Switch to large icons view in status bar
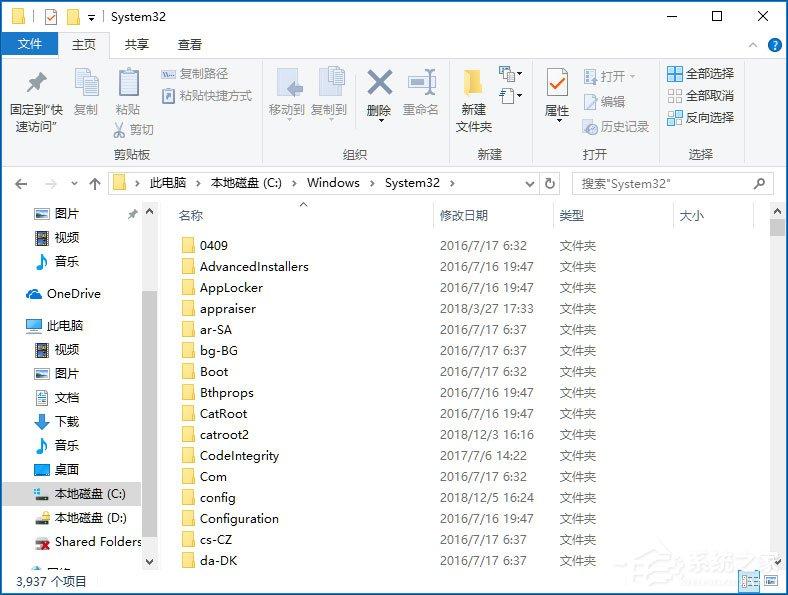 [771, 581]
